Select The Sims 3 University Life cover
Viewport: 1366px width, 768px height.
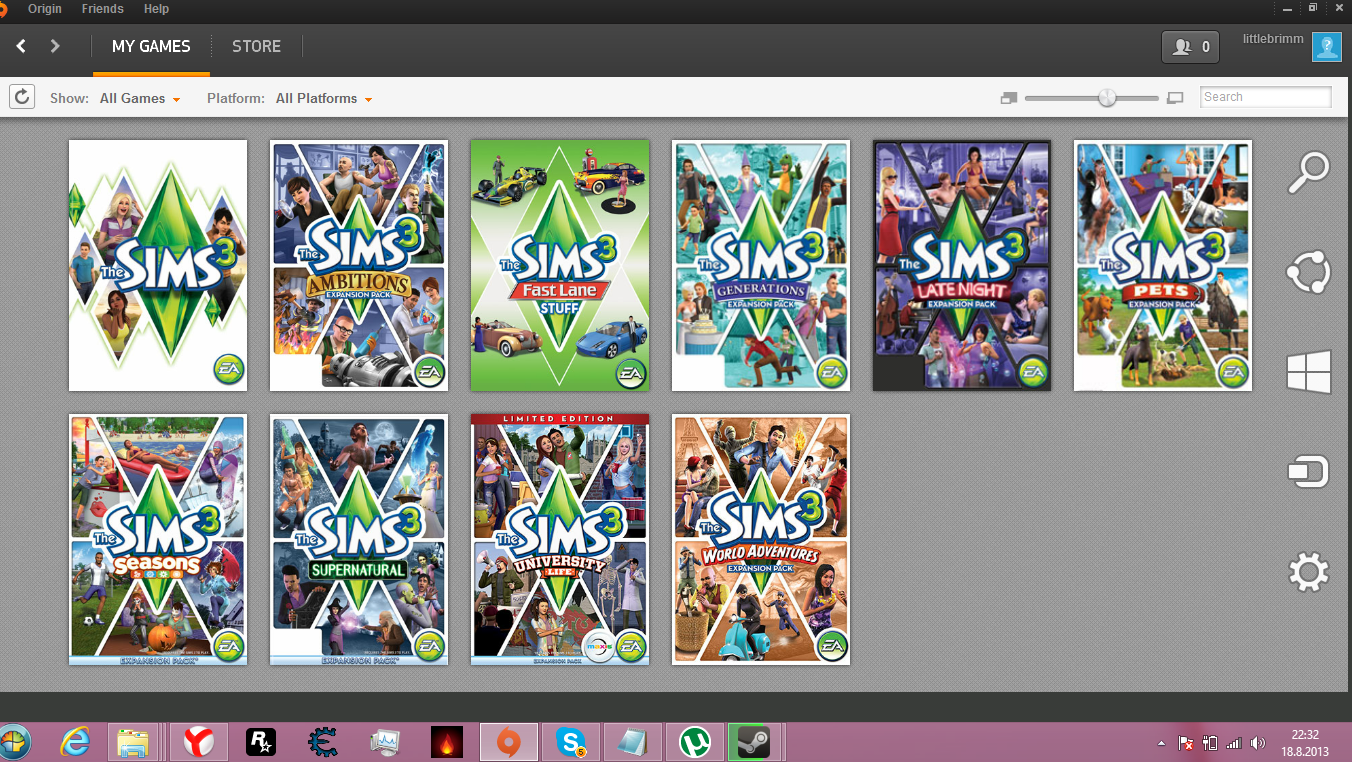560,540
